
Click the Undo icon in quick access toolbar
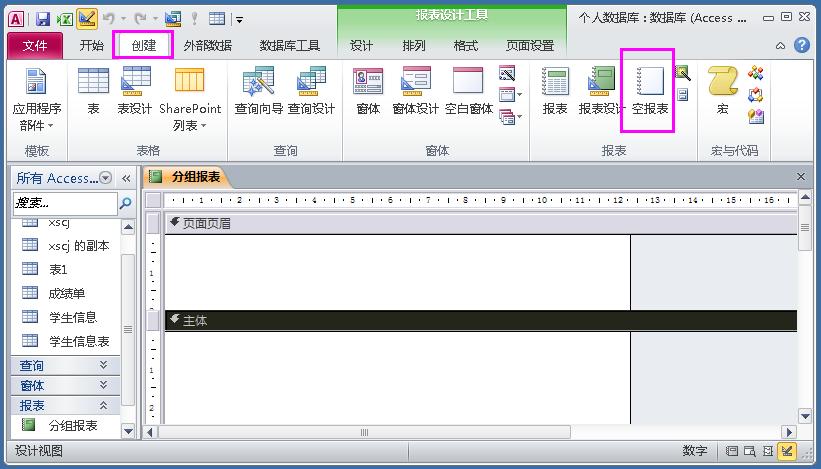pyautogui.click(x=109, y=19)
